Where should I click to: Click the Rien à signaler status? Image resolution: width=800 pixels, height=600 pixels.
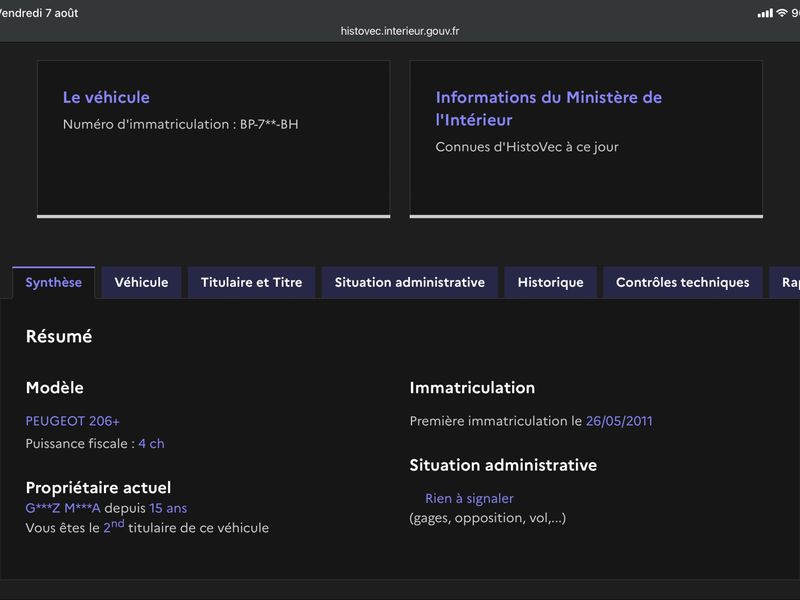[469, 498]
